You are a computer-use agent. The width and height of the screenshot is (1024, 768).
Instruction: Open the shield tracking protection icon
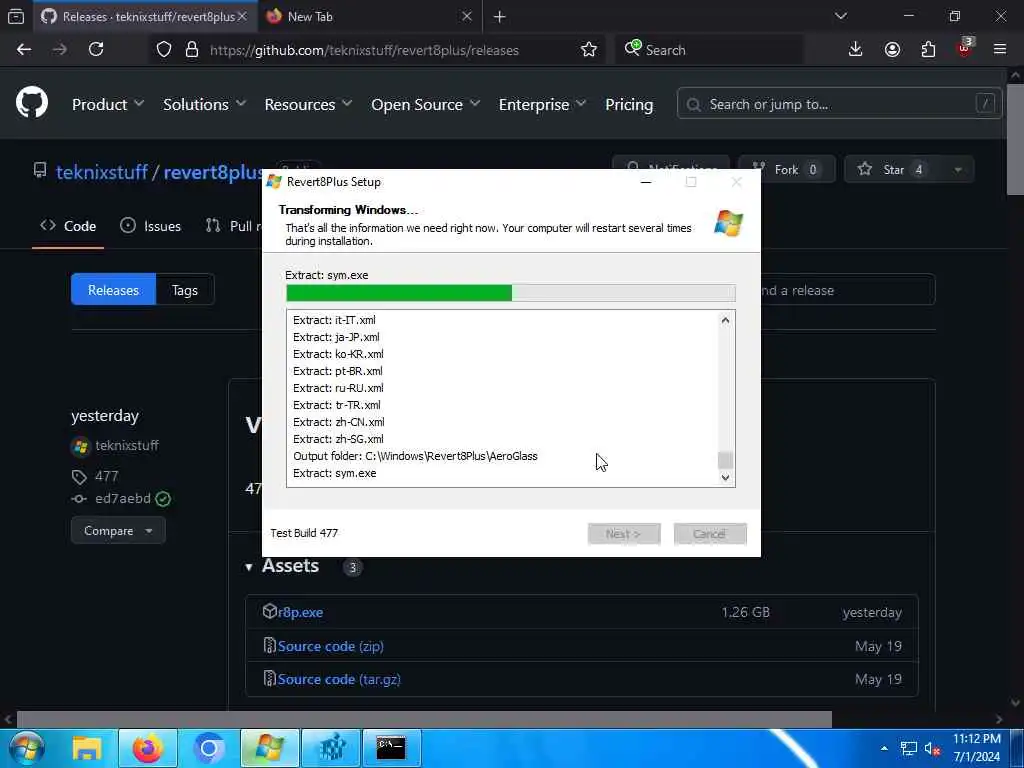click(x=164, y=50)
